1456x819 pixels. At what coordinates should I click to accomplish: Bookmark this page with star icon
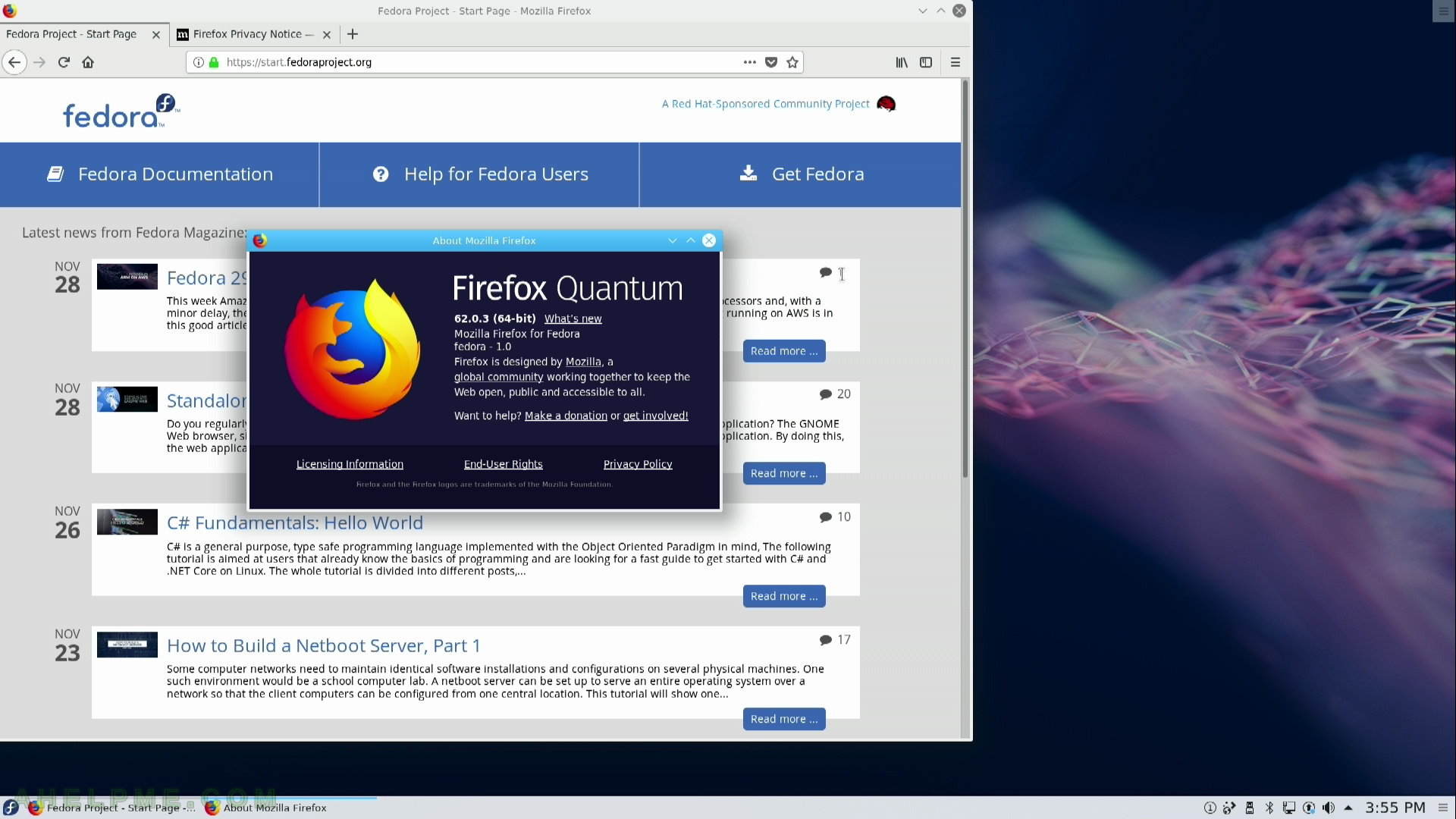click(x=792, y=62)
